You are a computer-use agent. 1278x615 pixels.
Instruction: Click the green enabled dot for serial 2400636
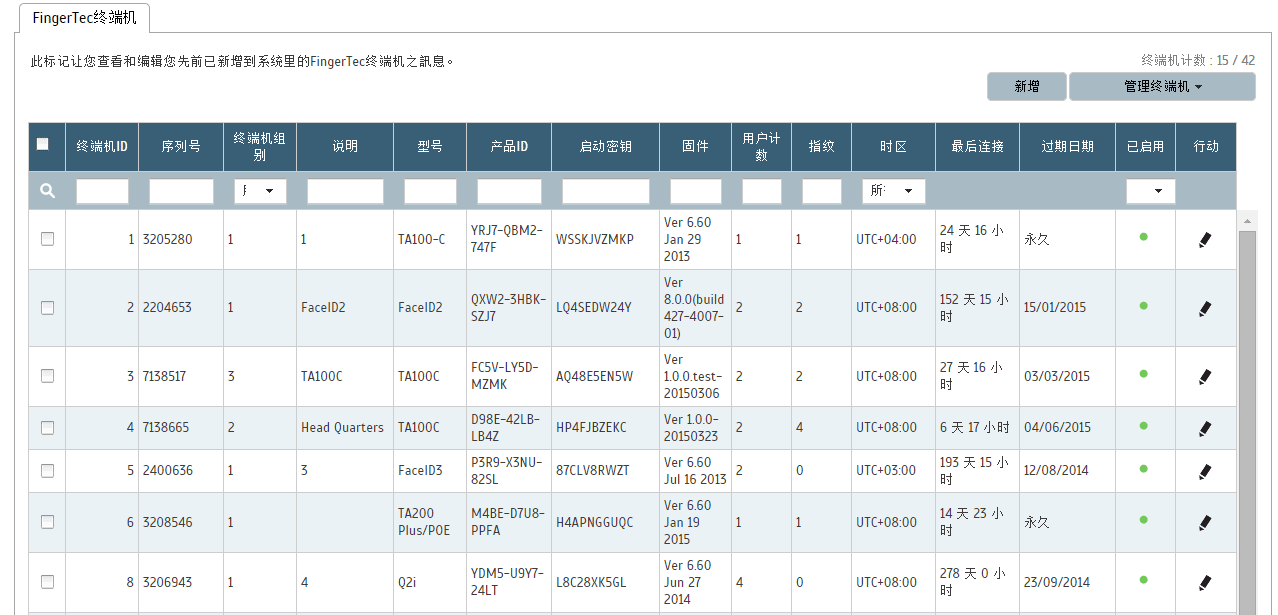tap(1143, 467)
